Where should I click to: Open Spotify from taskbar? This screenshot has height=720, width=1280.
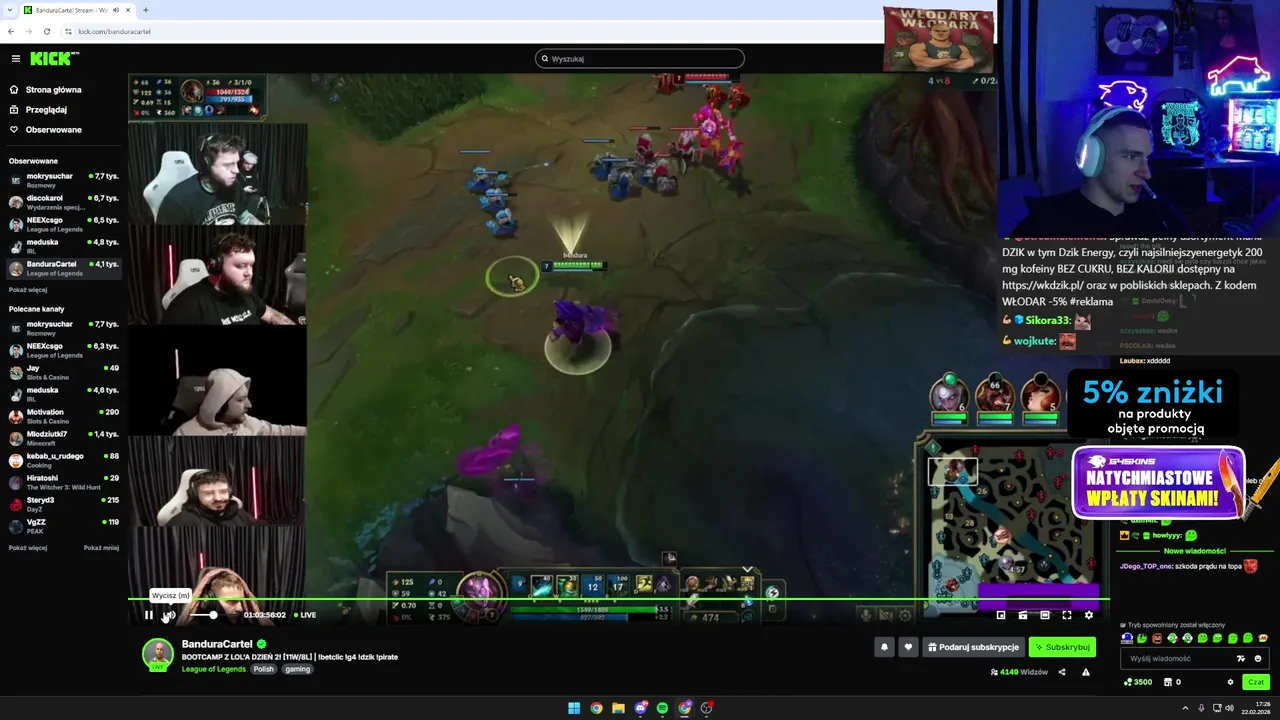[x=662, y=708]
